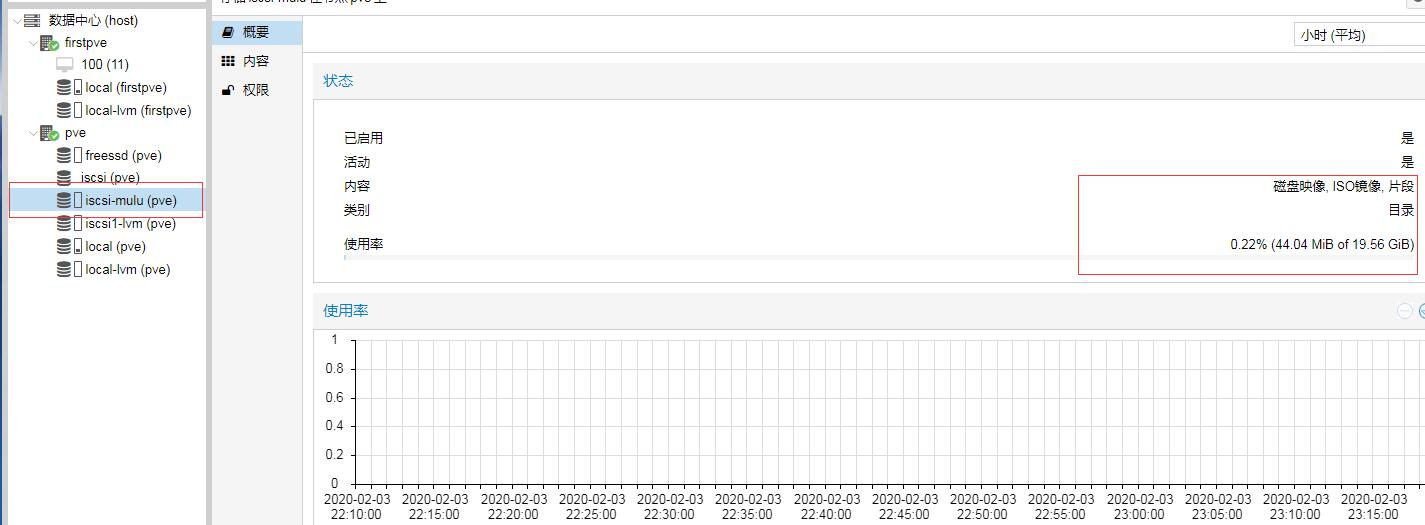
Task: Collapse the 数据中心 (host) tree
Action: (x=15, y=20)
